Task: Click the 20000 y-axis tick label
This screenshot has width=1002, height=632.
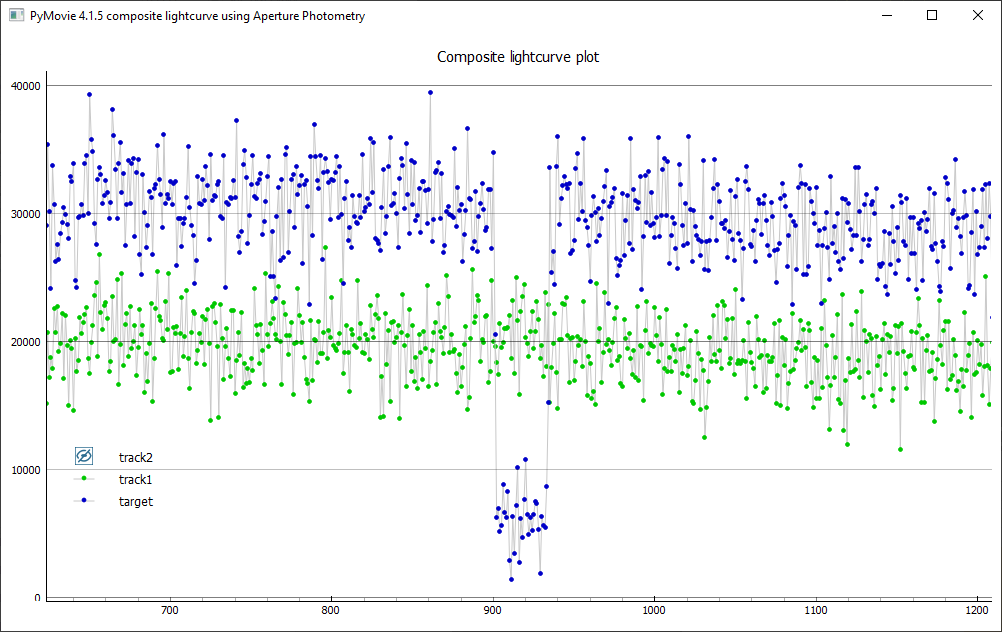Action: 26,342
